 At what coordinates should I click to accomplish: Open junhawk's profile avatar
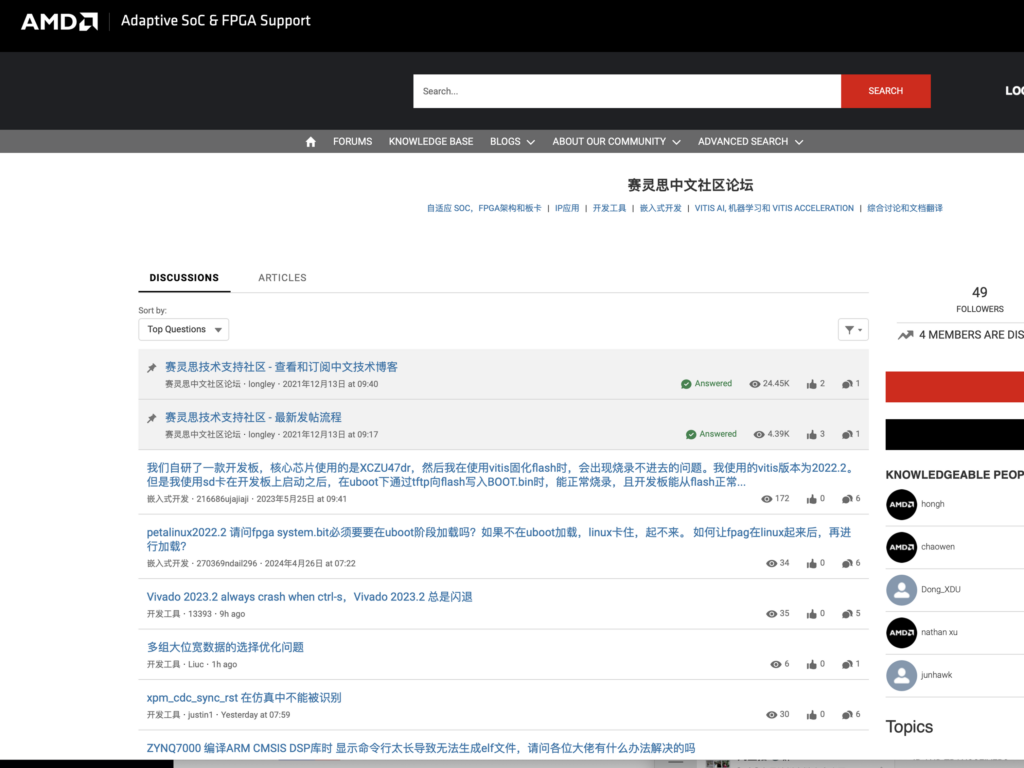(901, 675)
